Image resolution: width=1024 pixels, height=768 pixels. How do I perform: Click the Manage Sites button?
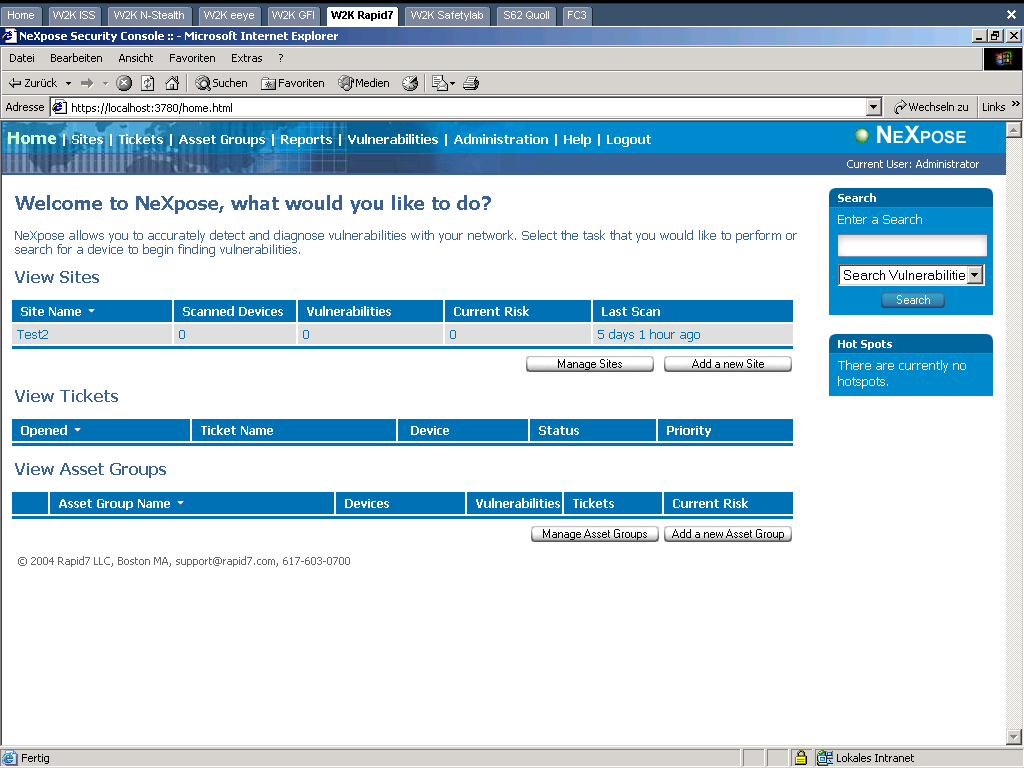coord(590,364)
